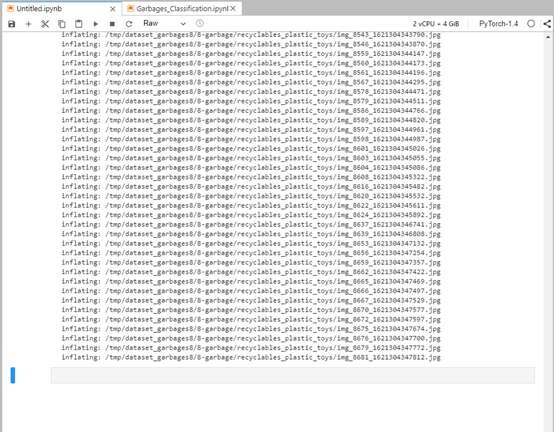Click the output line containing img_8586_1621304344766.jpg
Image resolution: width=554 pixels, height=432 pixels.
[x=251, y=111]
